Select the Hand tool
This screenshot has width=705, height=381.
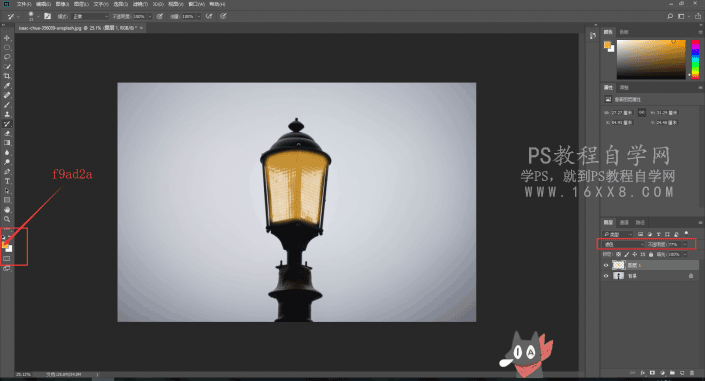pos(7,210)
